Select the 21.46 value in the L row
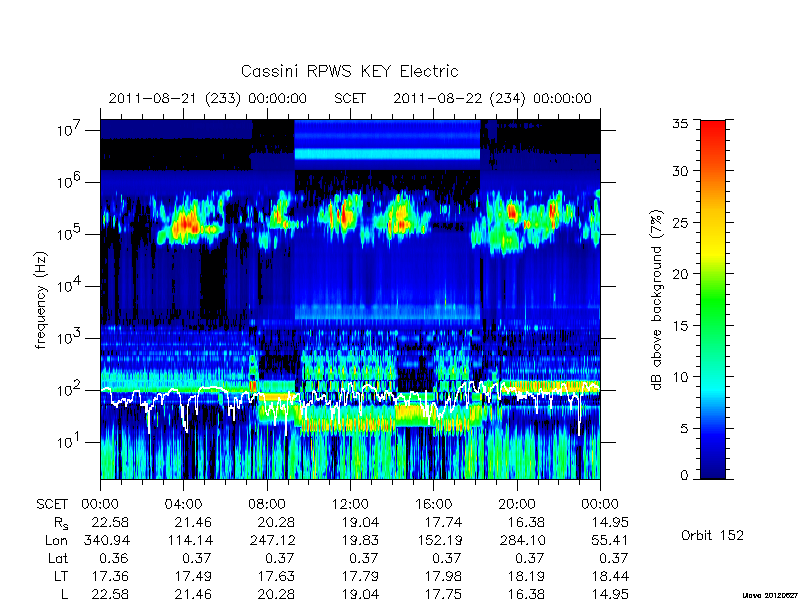The image size is (800, 600). click(x=193, y=594)
